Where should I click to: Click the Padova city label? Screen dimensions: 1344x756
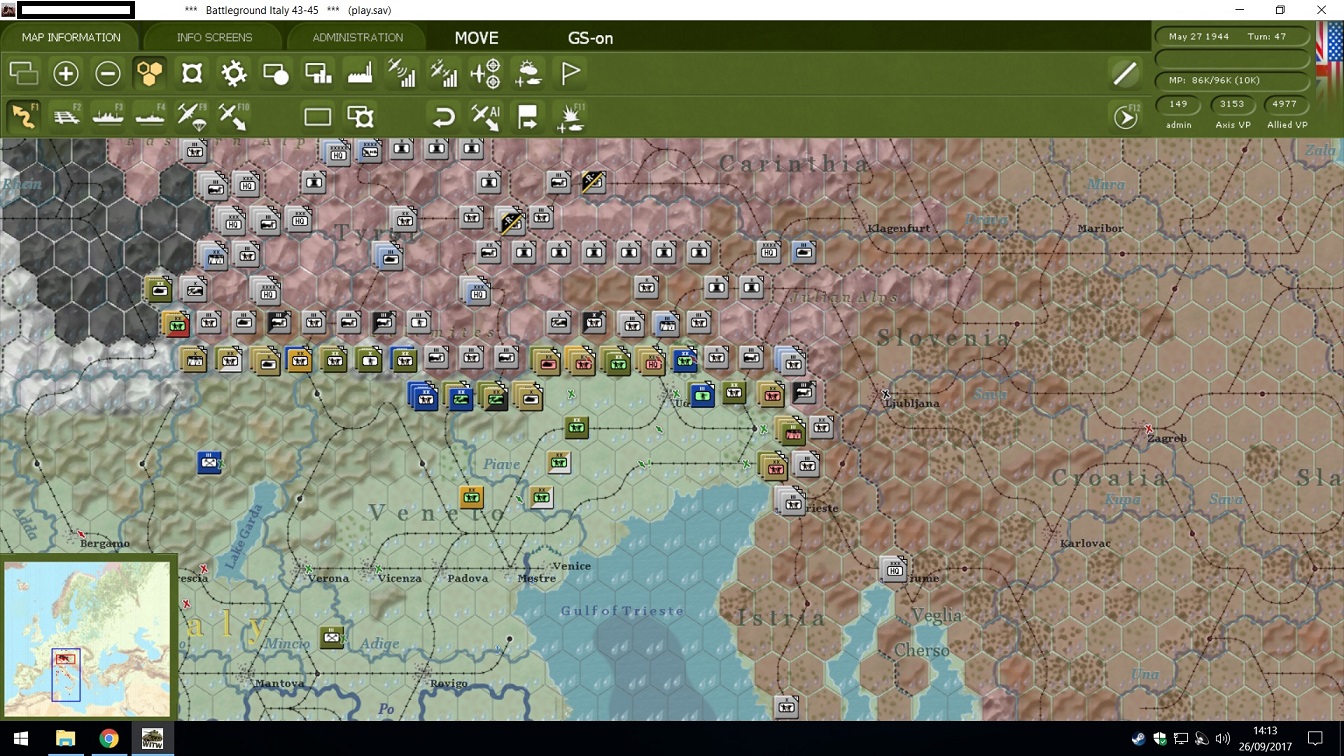pyautogui.click(x=468, y=578)
